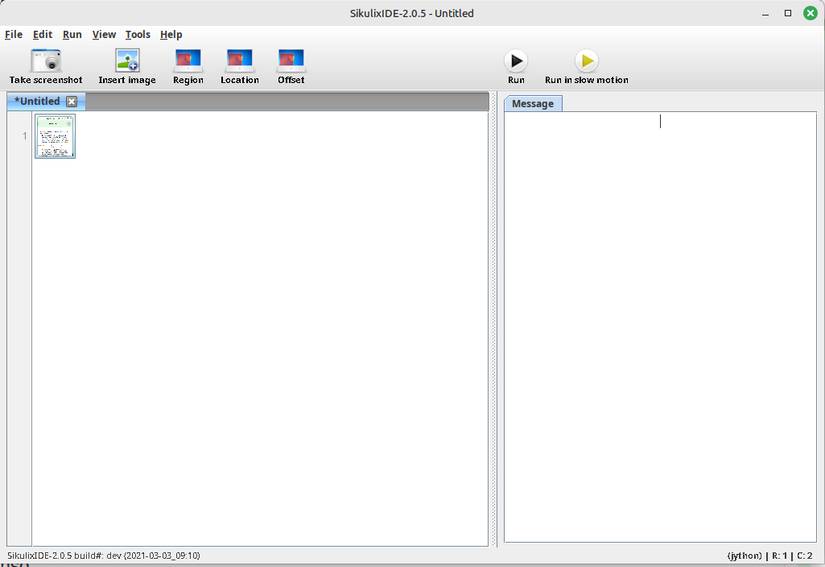Select the Offset toolbar icon

coord(291,60)
